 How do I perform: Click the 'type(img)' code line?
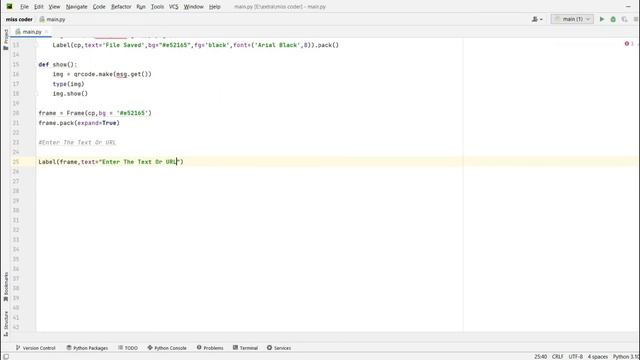(x=68, y=84)
